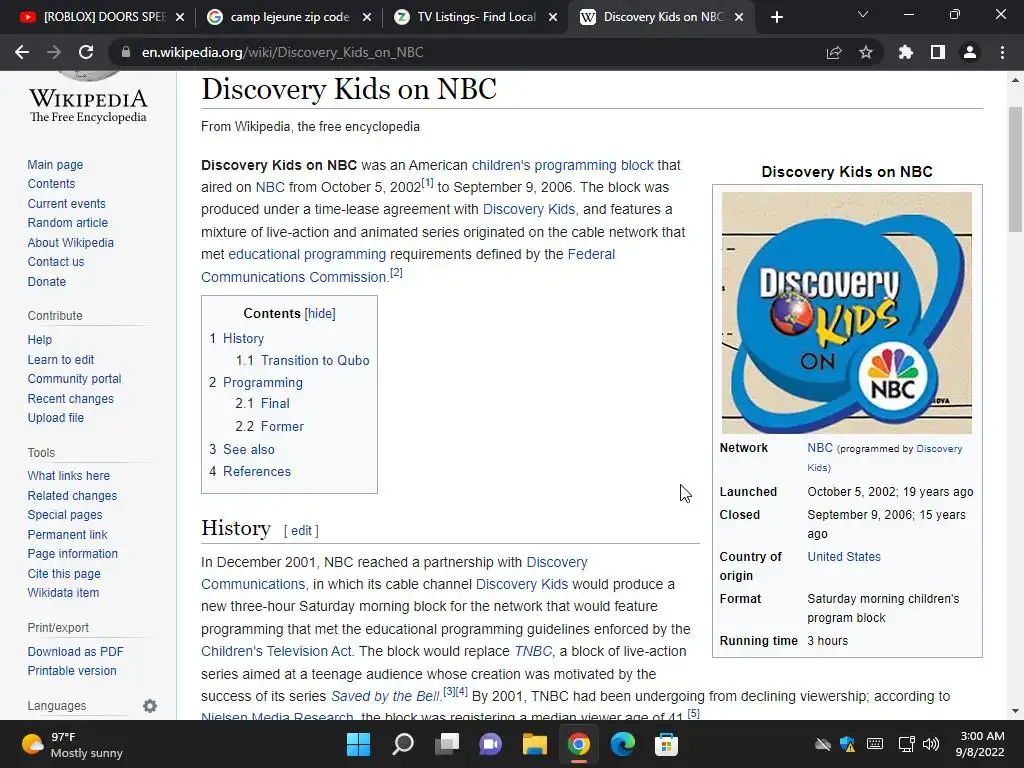Open the weather widget showing 97°F

tap(72, 745)
